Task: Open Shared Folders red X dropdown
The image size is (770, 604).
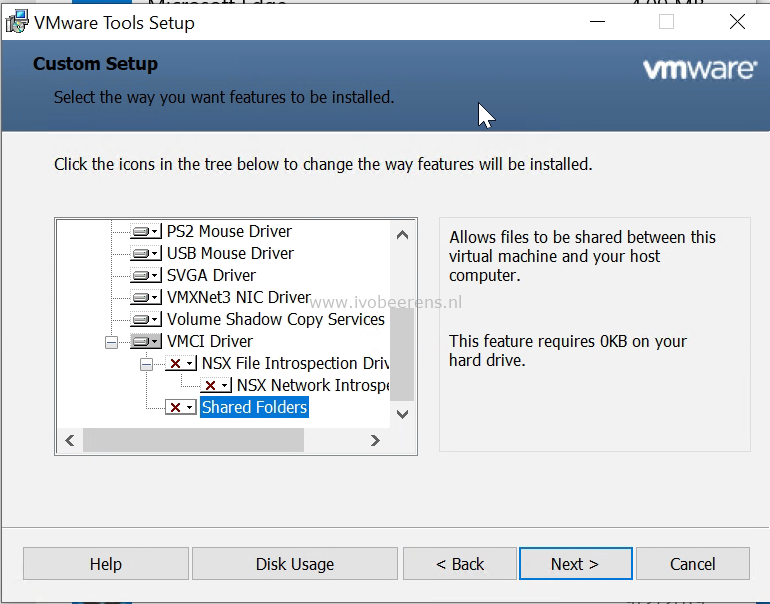Action: point(181,407)
